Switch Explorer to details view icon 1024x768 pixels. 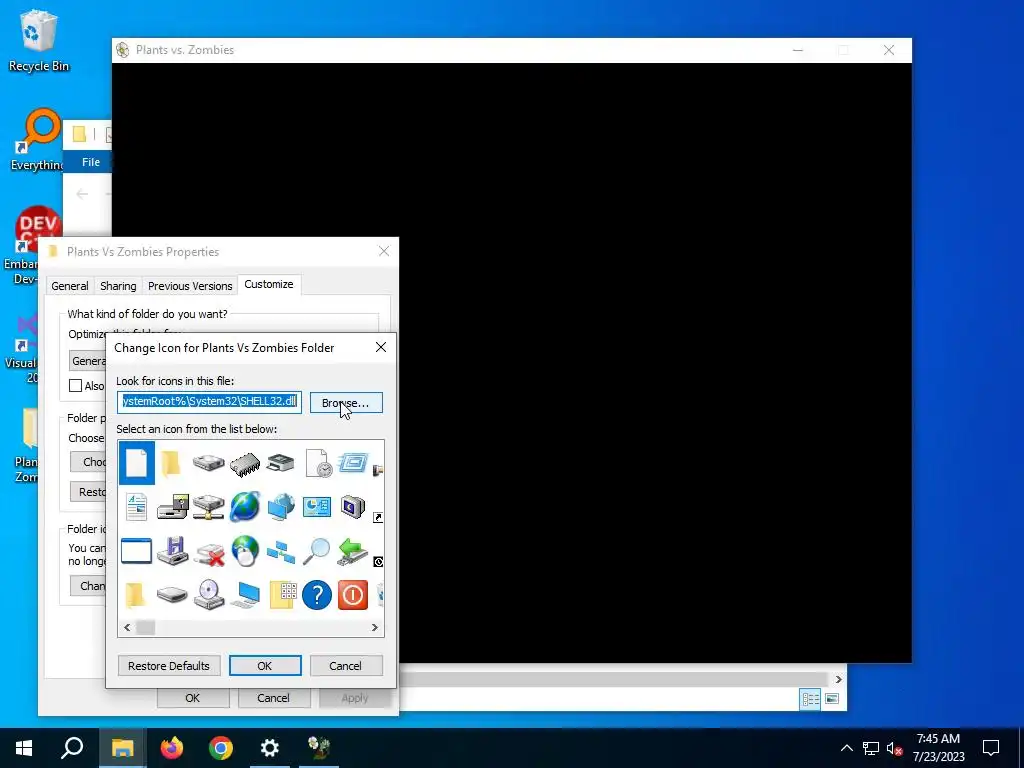tap(810, 699)
